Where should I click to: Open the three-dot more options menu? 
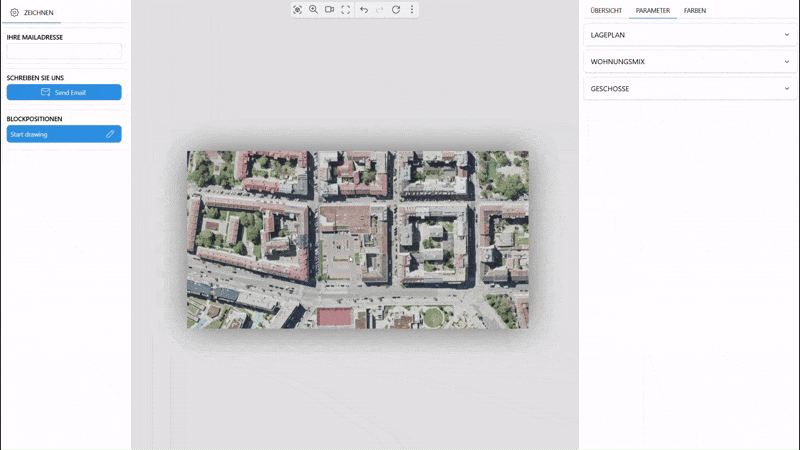click(x=412, y=10)
